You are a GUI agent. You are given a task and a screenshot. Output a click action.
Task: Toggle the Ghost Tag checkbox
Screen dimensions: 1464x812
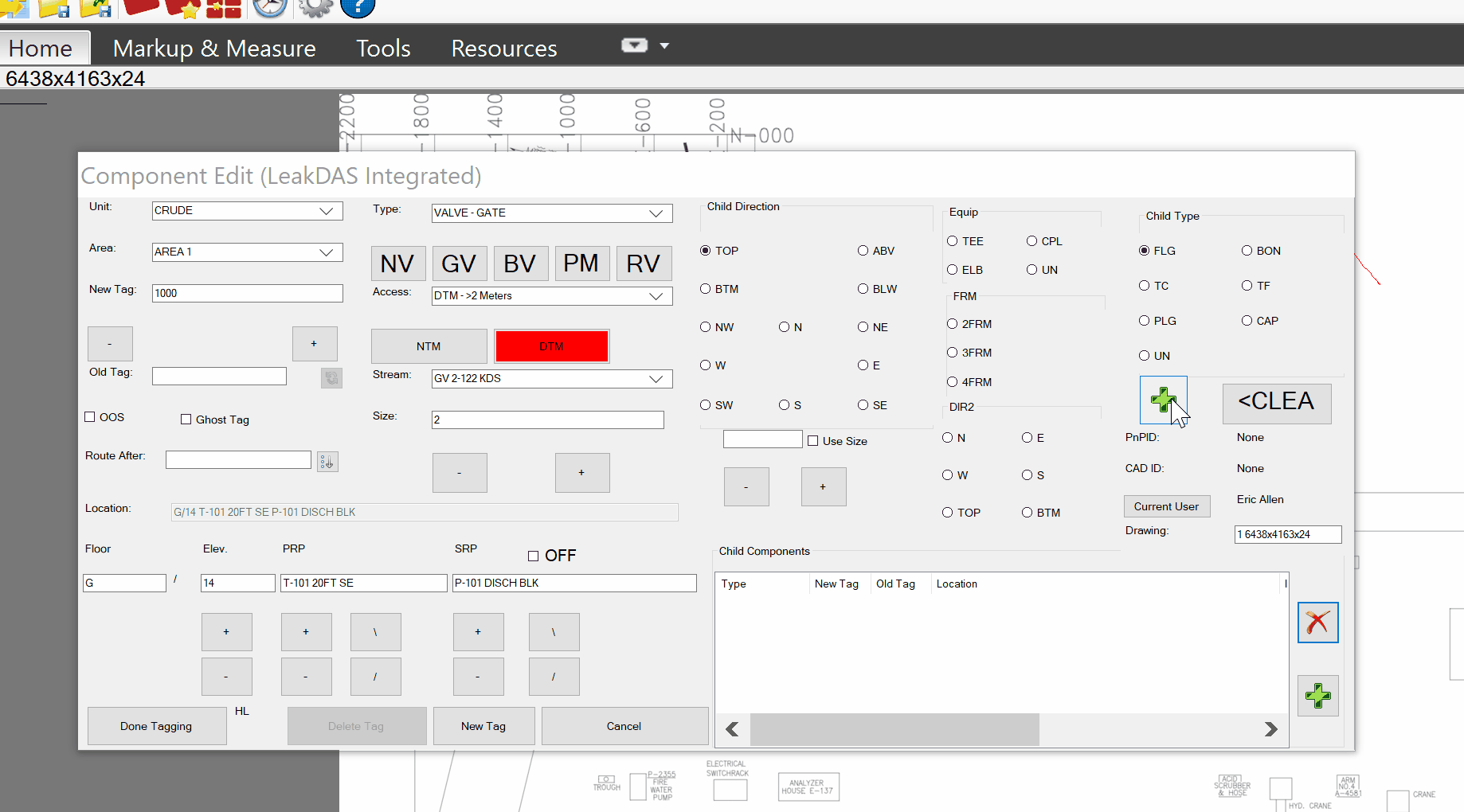click(186, 420)
